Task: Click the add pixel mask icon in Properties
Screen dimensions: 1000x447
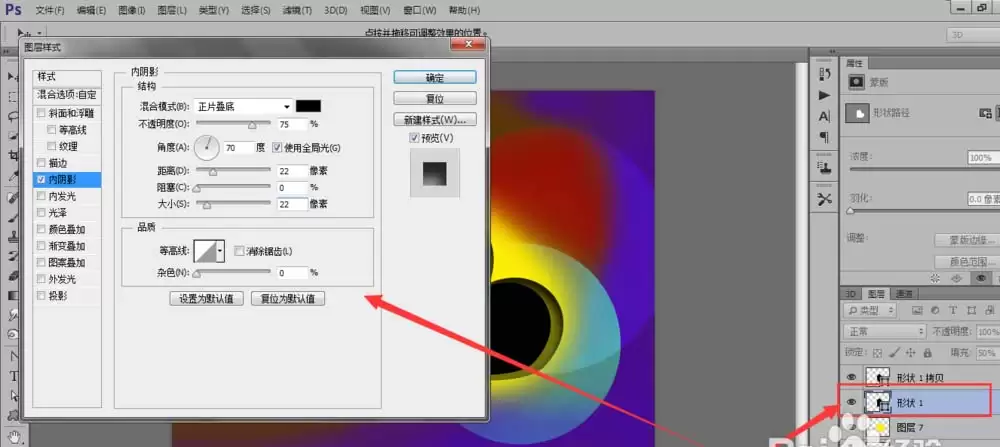Action: click(985, 113)
